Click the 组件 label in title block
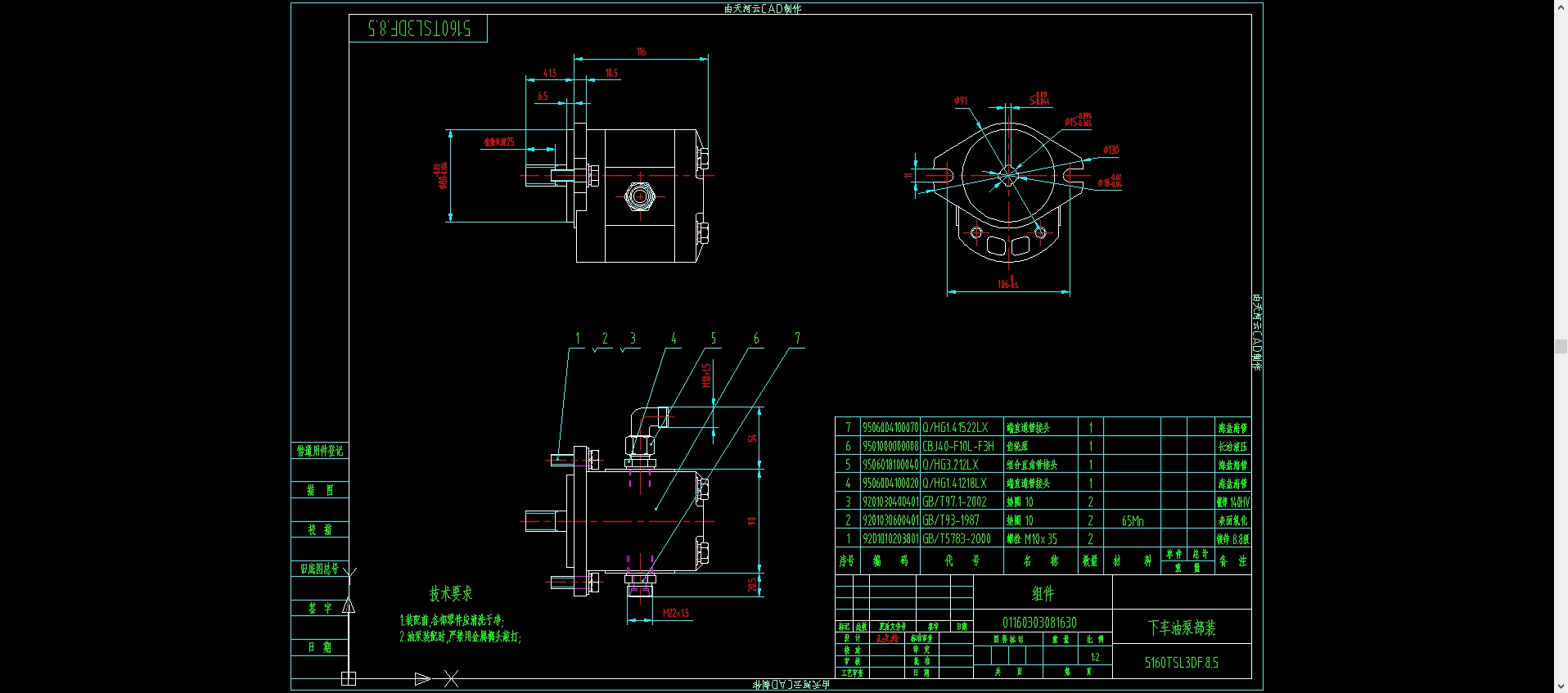This screenshot has height=693, width=1568. coord(1043,593)
